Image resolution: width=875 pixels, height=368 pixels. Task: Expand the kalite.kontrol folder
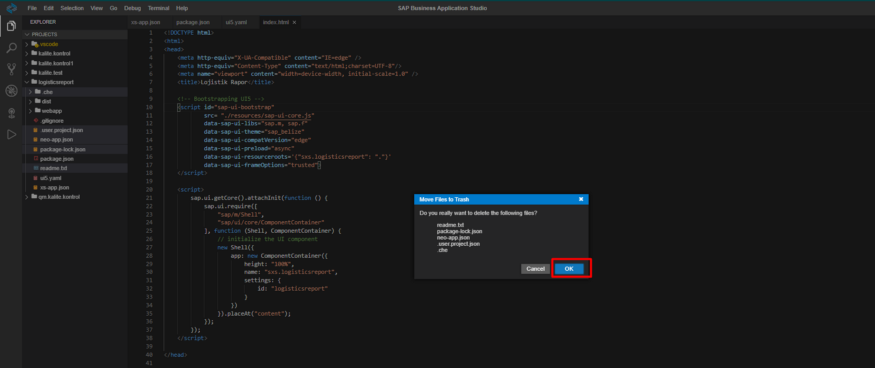(27, 53)
